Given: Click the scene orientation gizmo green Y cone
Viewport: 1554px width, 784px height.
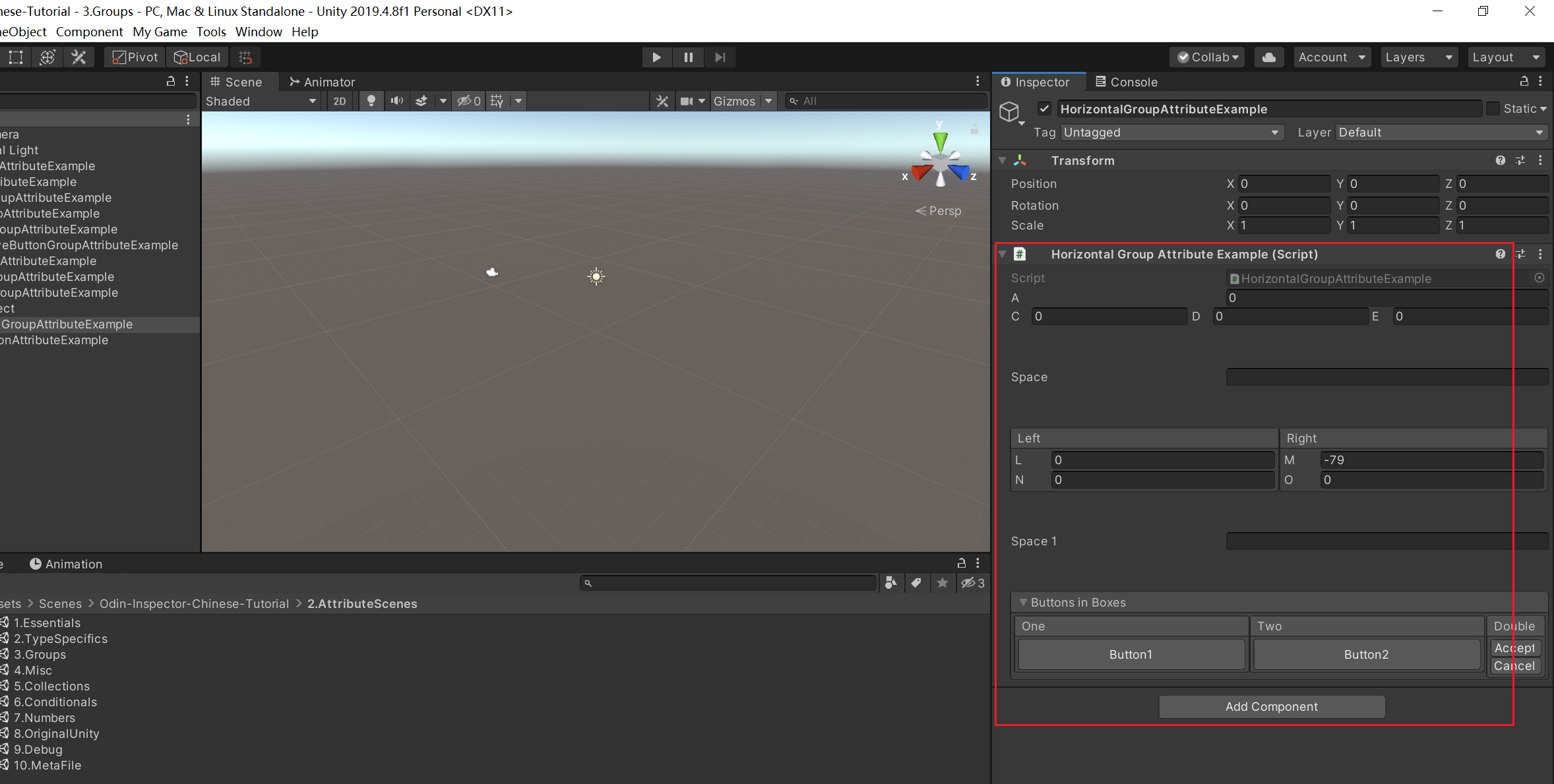Looking at the screenshot, I should [x=940, y=140].
